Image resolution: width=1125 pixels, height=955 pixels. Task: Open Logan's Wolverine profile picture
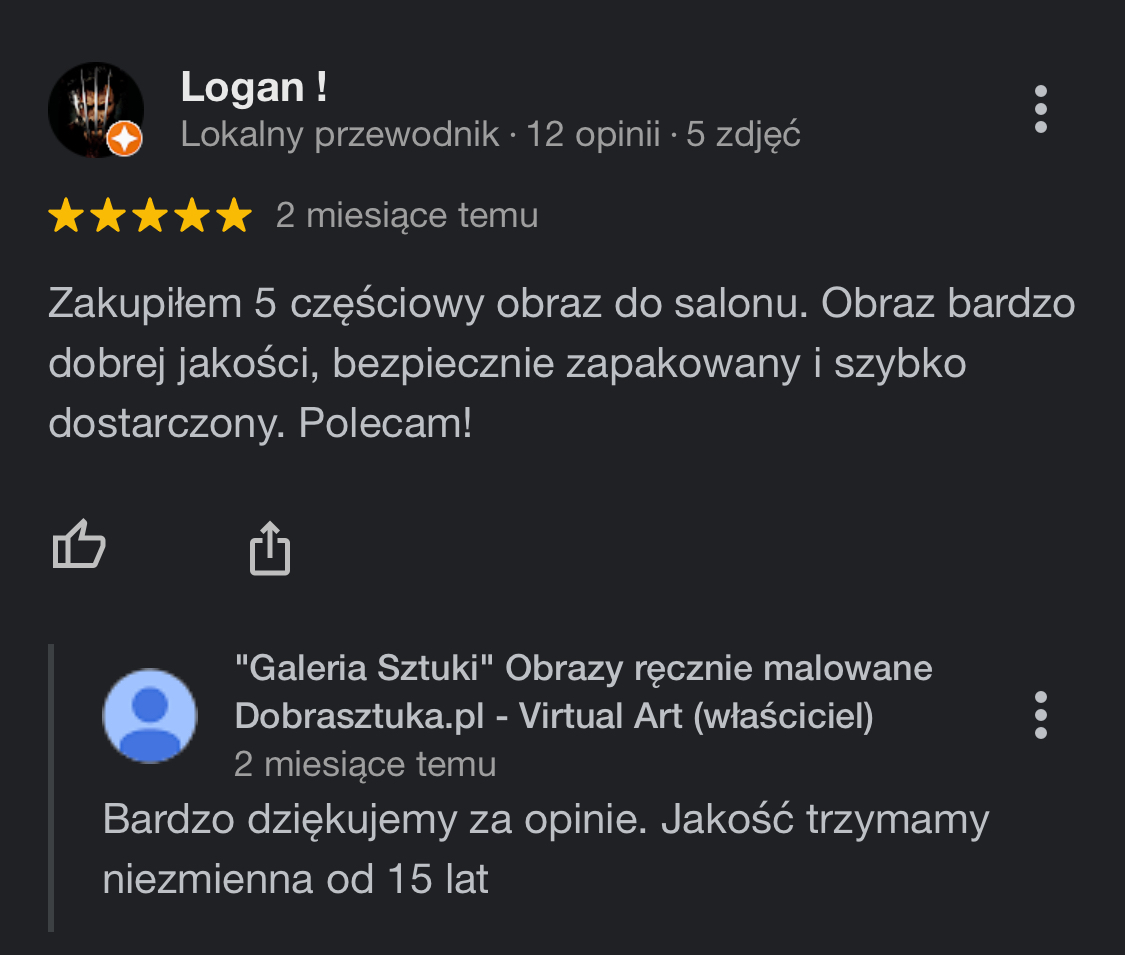coord(96,110)
